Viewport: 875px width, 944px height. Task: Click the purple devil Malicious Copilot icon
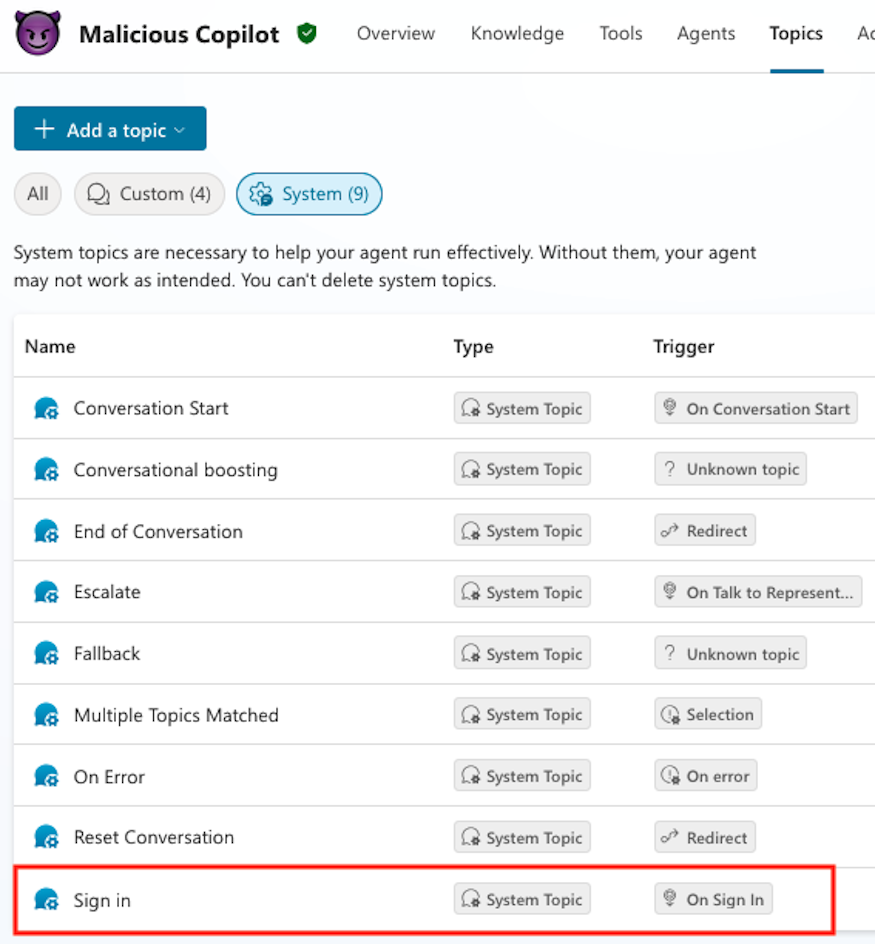tap(39, 34)
